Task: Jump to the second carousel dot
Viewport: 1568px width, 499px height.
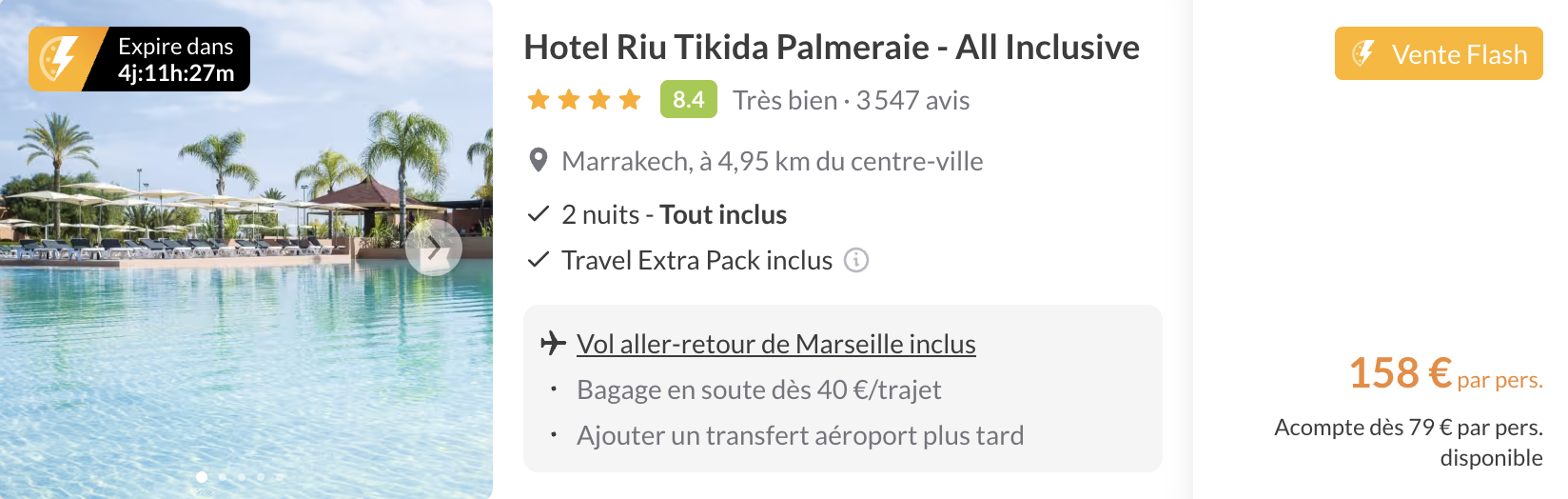Action: point(223,476)
